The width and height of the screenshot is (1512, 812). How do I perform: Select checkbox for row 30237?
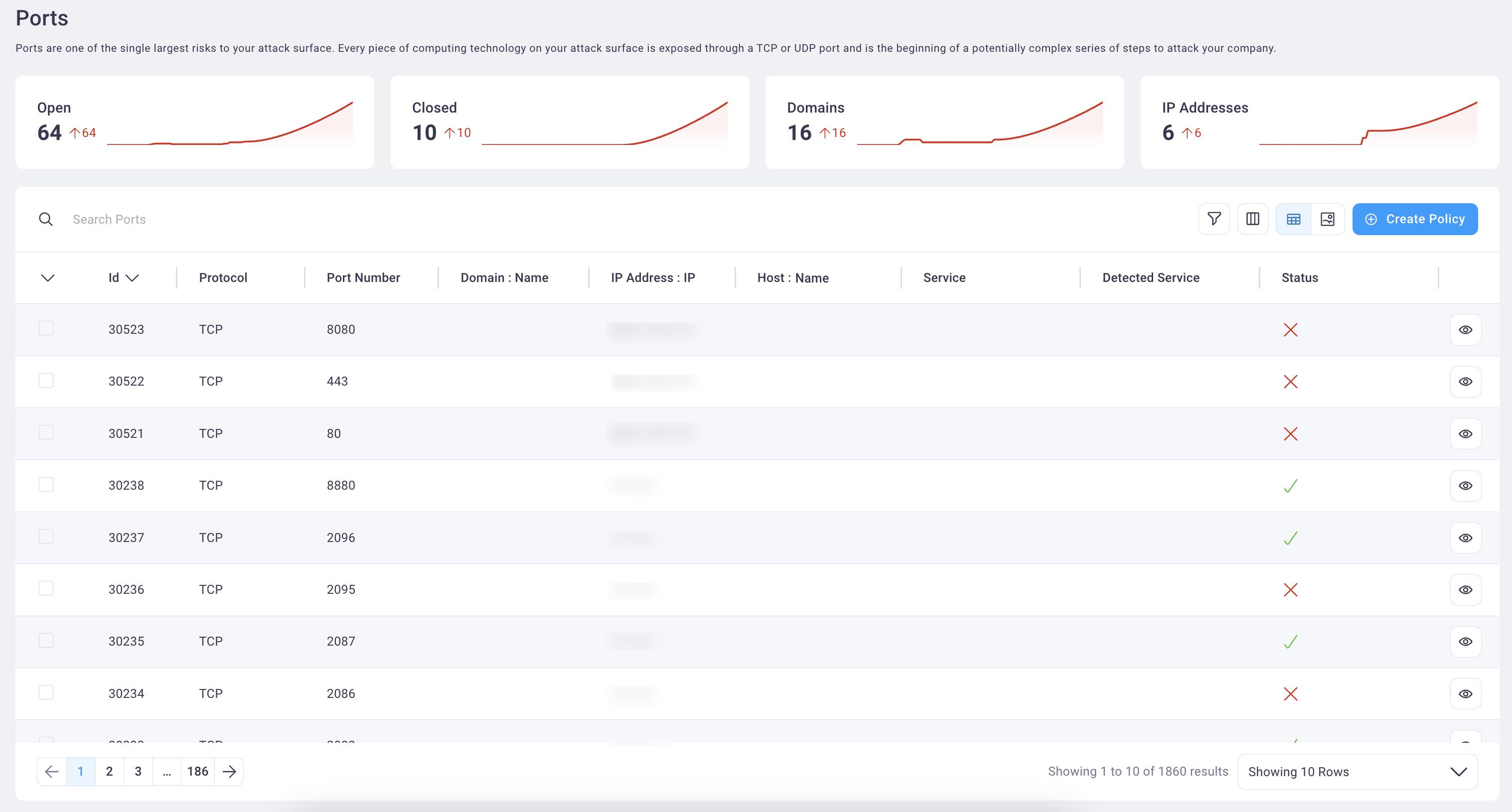coord(46,536)
